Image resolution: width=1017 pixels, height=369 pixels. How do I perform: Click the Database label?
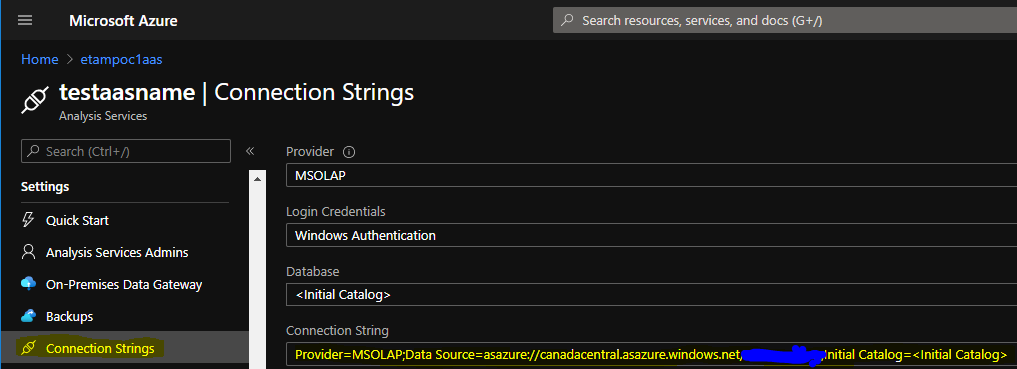pos(313,271)
